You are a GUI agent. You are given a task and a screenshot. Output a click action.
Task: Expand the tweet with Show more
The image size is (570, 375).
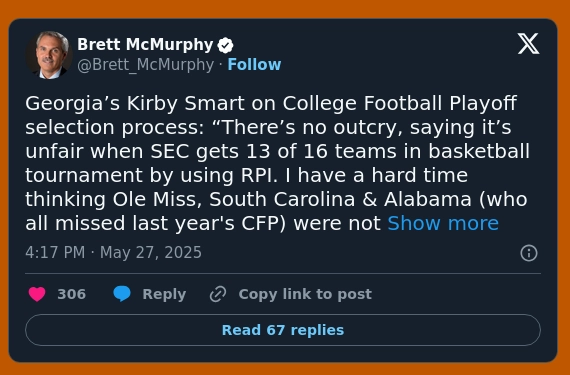[x=443, y=223]
